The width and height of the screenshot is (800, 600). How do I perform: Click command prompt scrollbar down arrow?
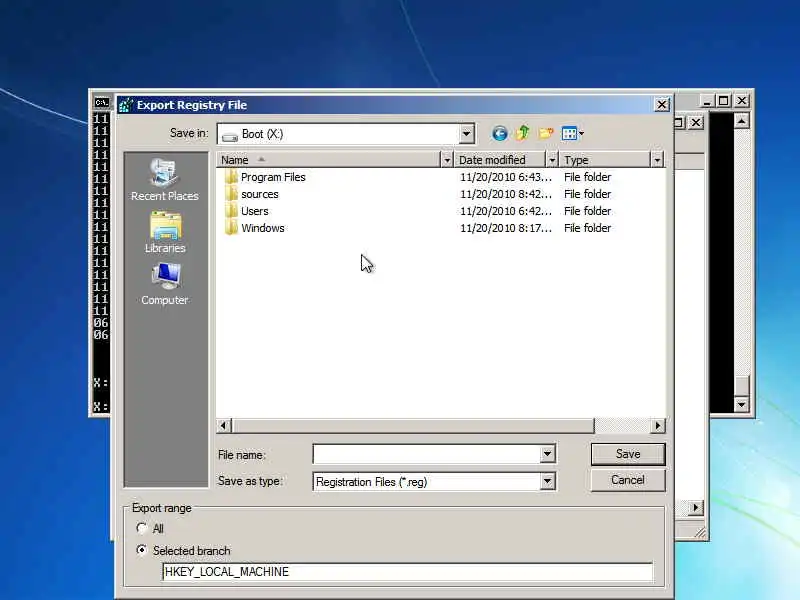click(x=741, y=405)
